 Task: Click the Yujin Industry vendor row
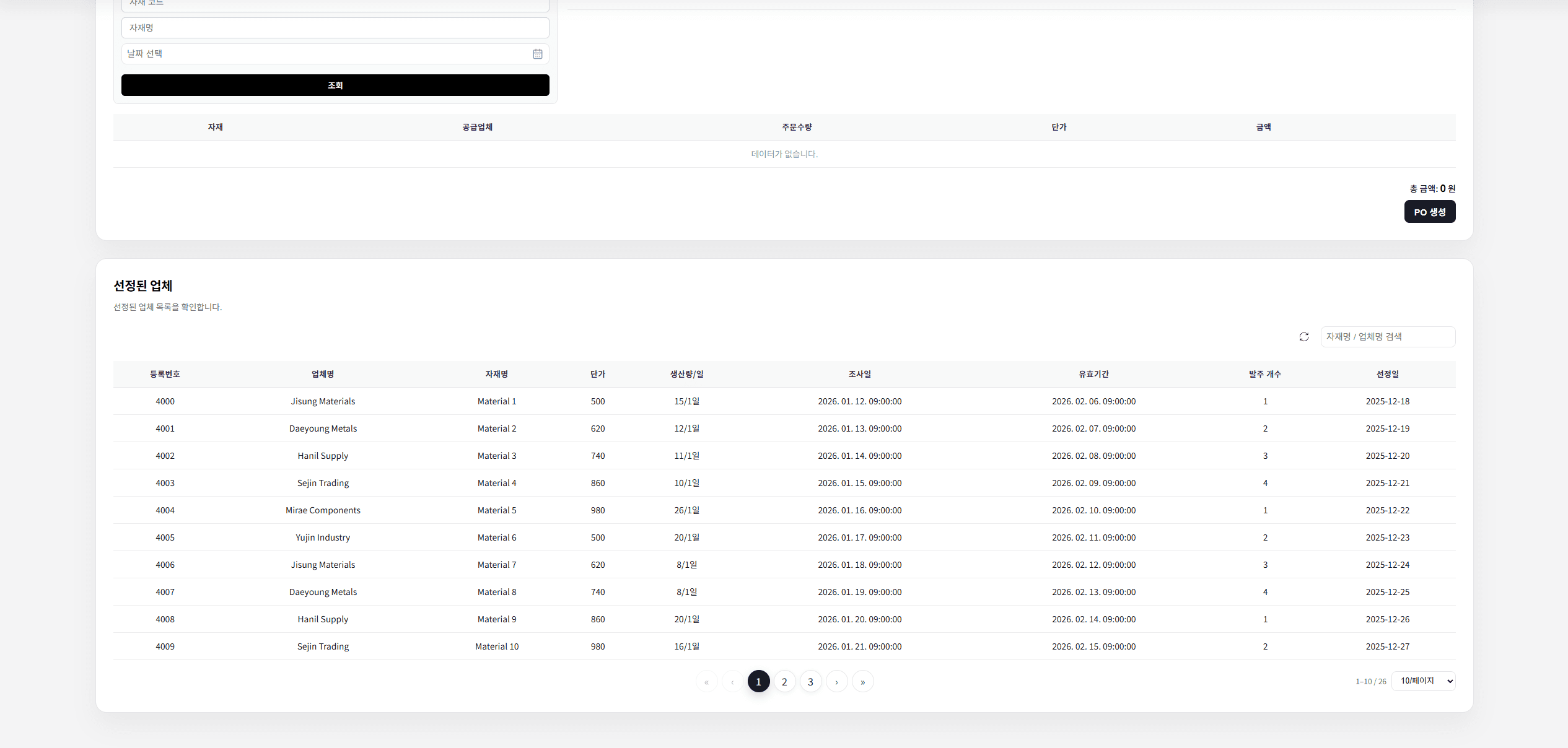tap(323, 537)
